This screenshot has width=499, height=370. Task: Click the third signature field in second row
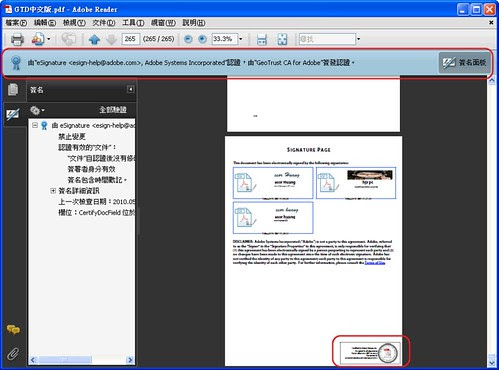(273, 217)
